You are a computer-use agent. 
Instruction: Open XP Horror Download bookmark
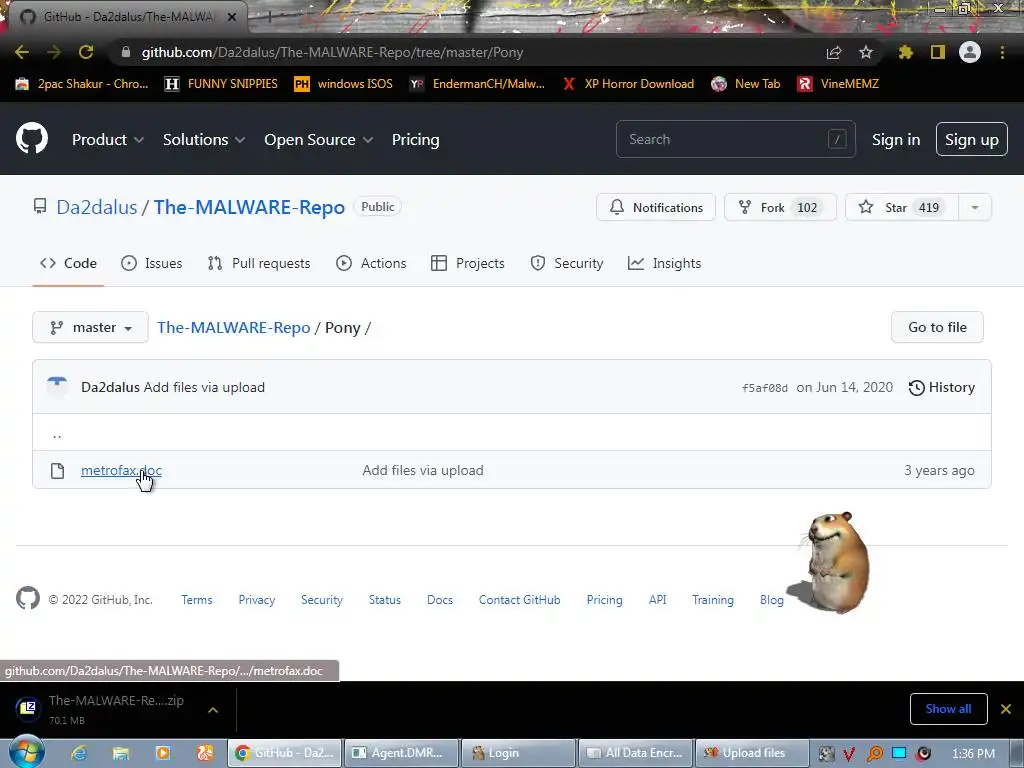click(628, 84)
